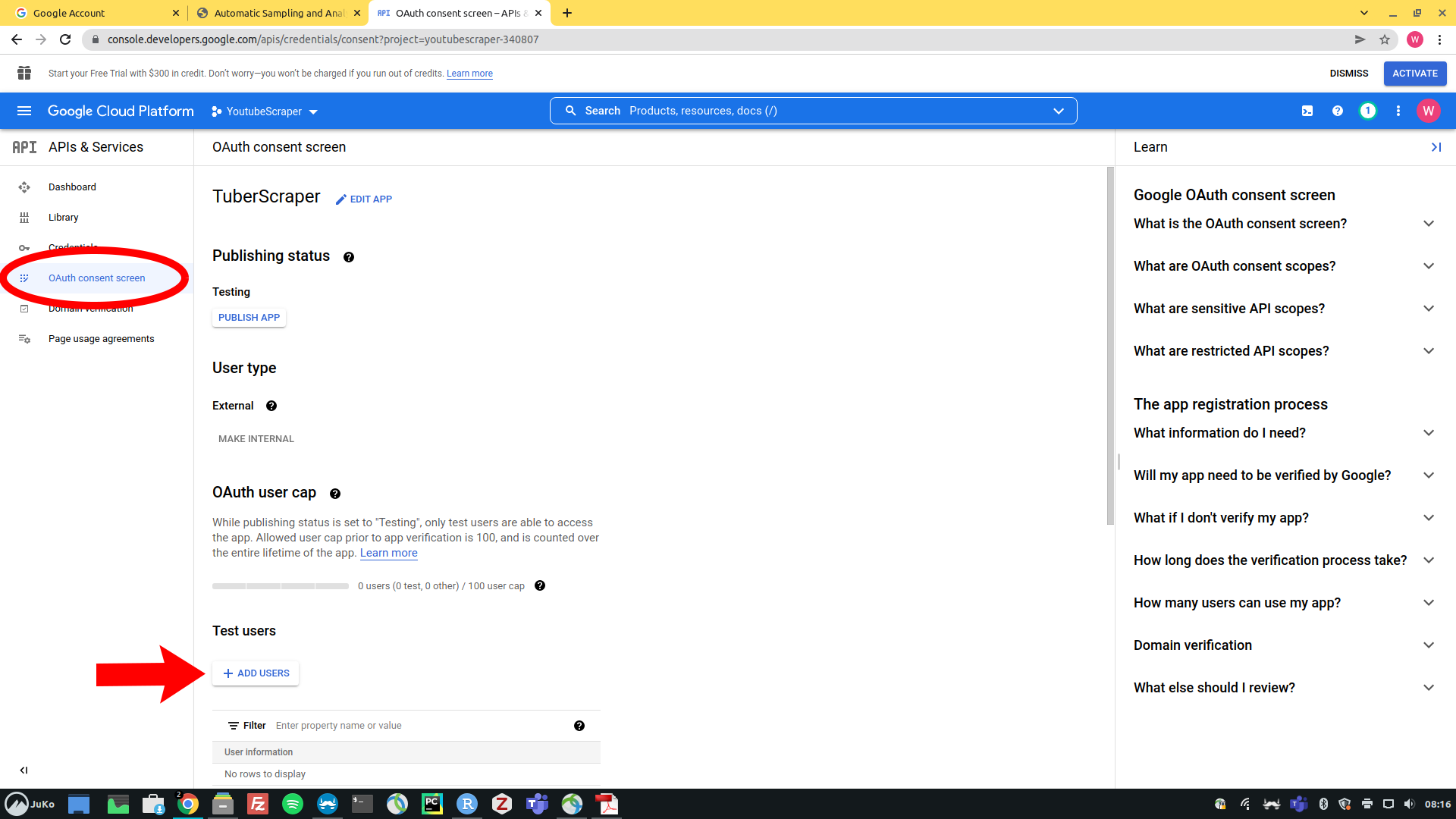Open the hamburger navigation menu
This screenshot has width=1456, height=819.
[24, 111]
